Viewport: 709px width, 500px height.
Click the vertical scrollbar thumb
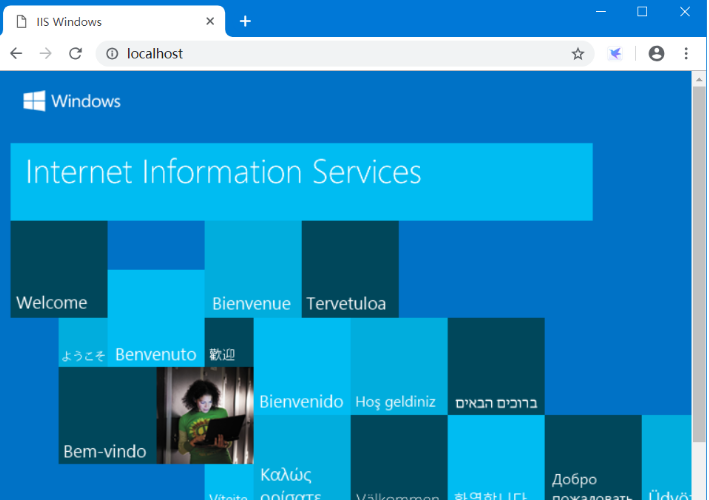(x=699, y=264)
